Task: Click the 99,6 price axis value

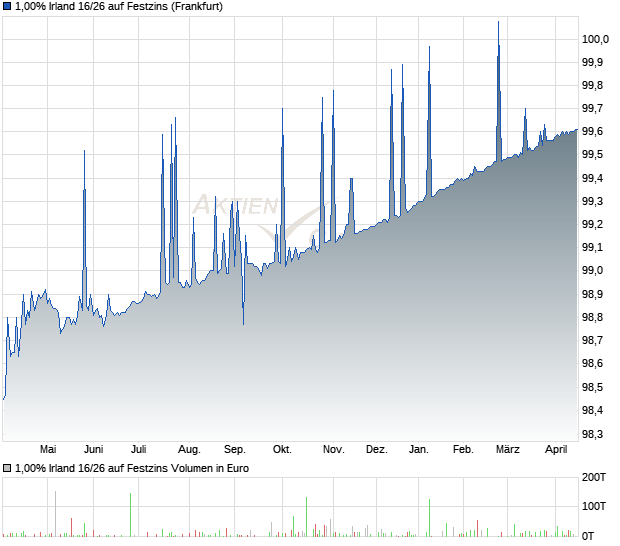Action: [x=593, y=132]
